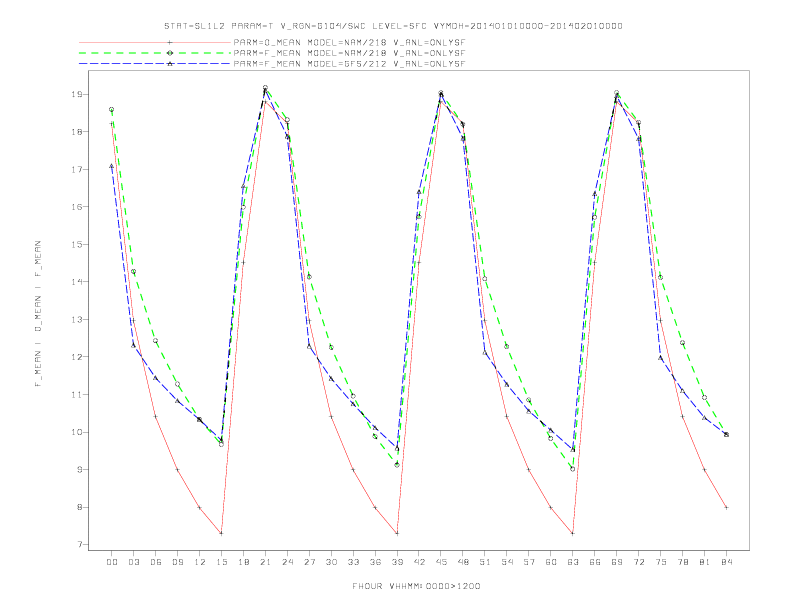Click the vertical axis label F_MEAN | O_MEAN | F_MEAN
Screen dimensions: 792x612
[x=38, y=314]
